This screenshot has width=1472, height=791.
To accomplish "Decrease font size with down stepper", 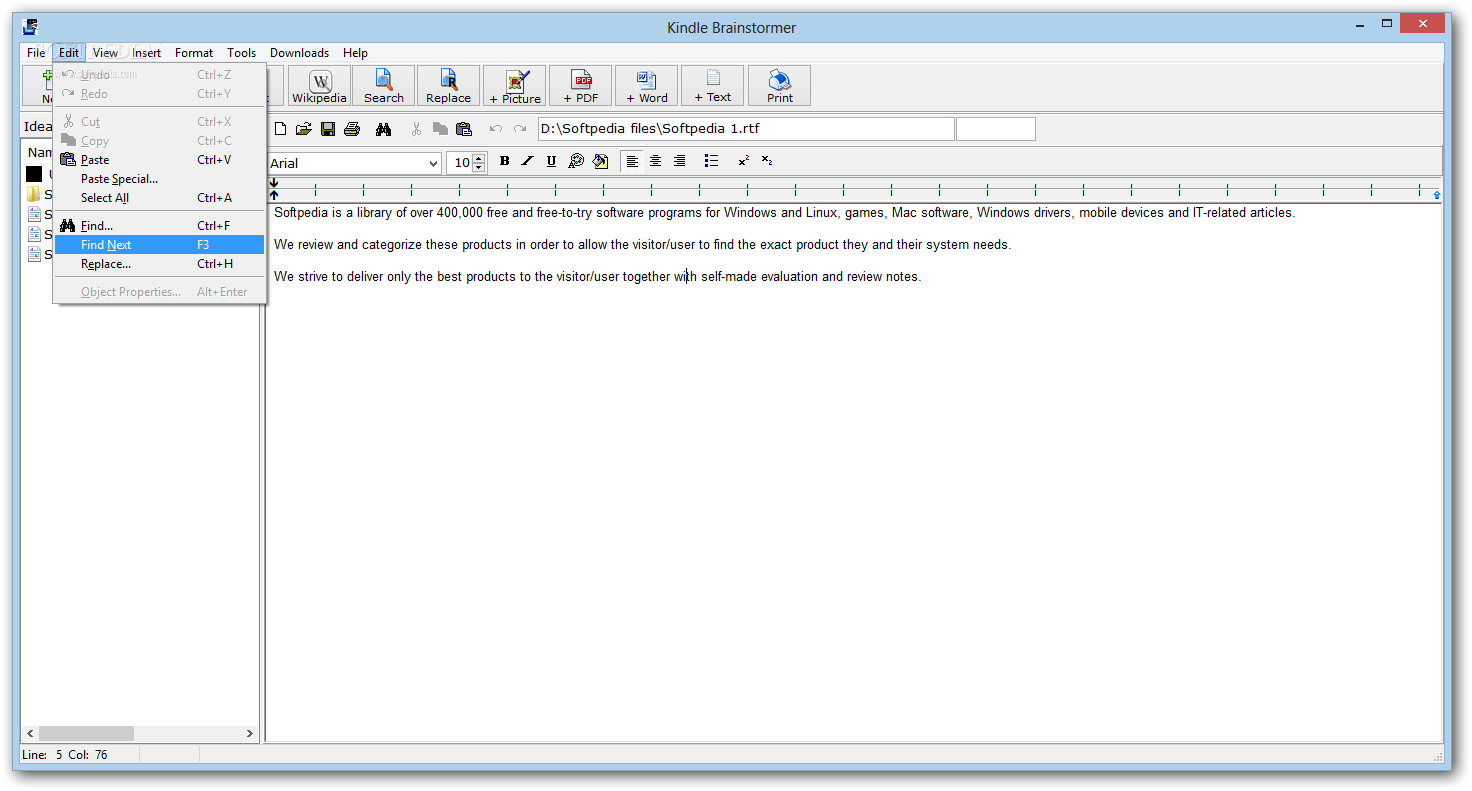I will click(479, 168).
